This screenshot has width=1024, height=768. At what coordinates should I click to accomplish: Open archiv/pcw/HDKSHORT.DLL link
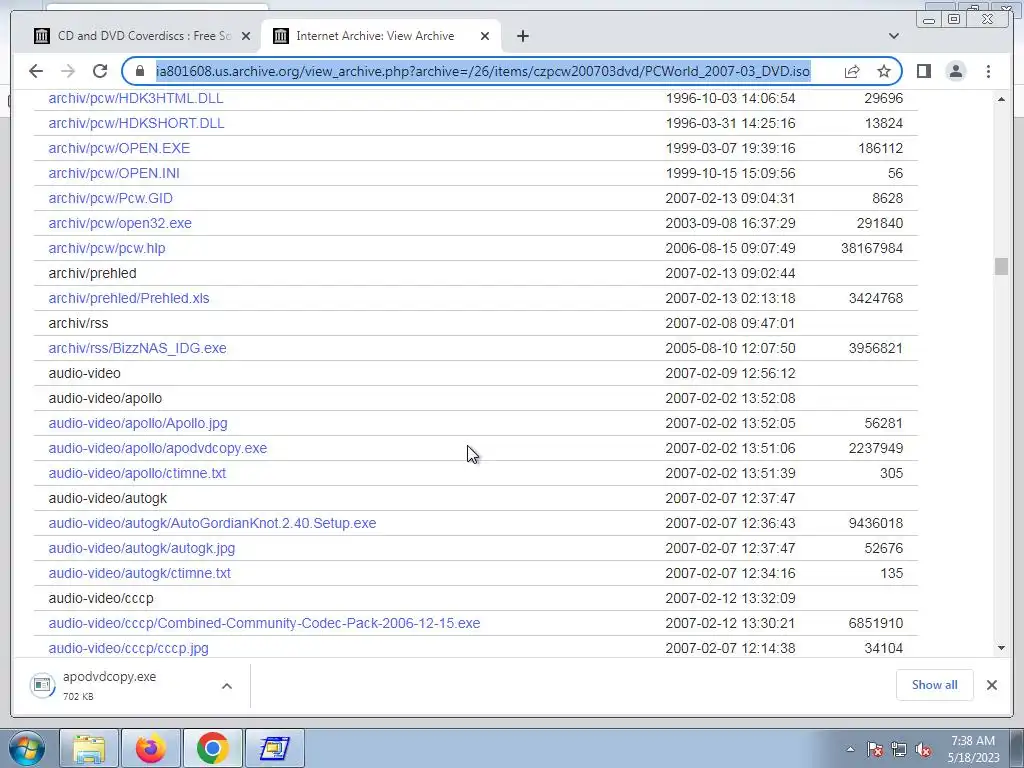[x=136, y=123]
